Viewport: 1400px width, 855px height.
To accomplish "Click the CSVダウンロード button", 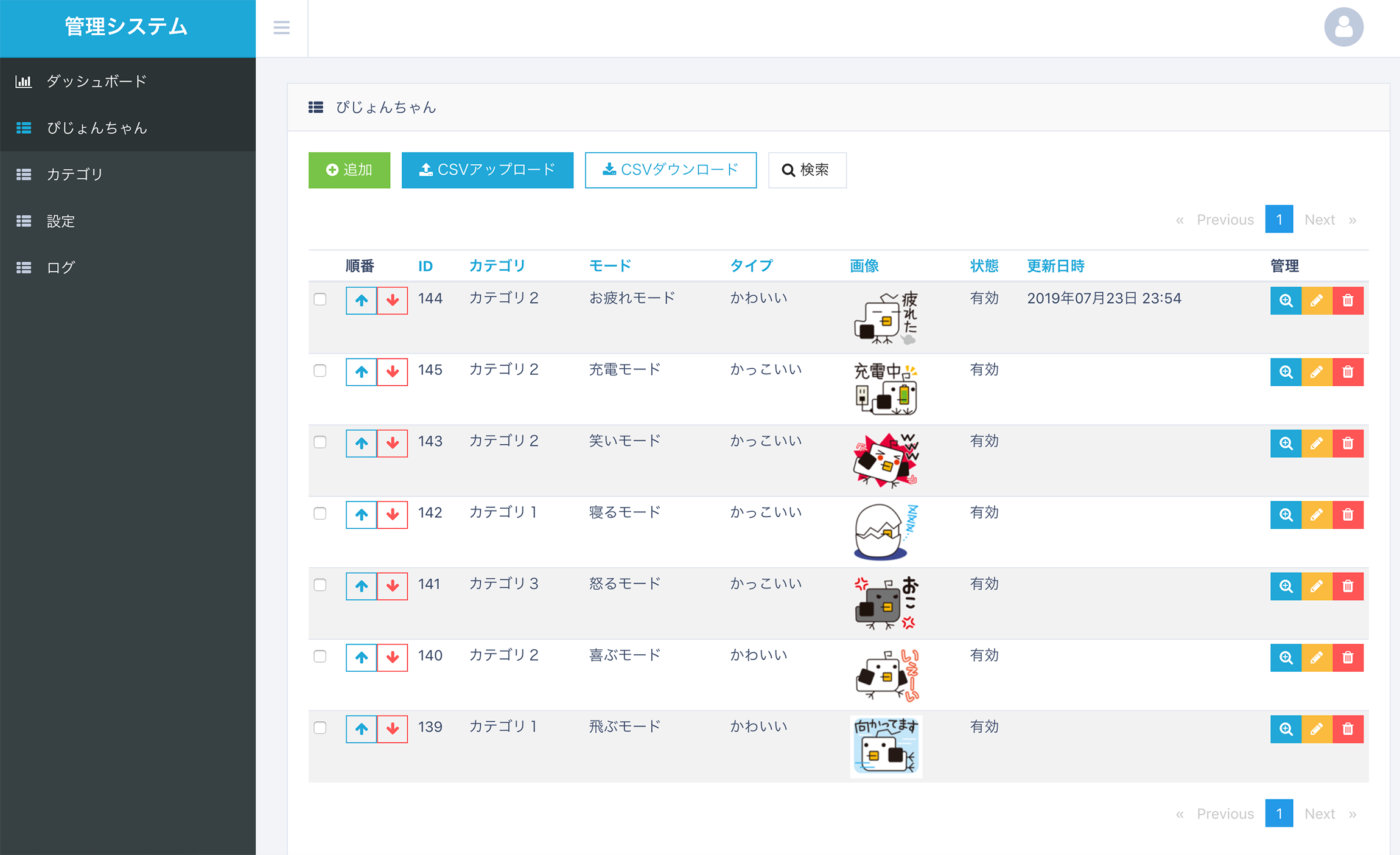I will tap(671, 168).
